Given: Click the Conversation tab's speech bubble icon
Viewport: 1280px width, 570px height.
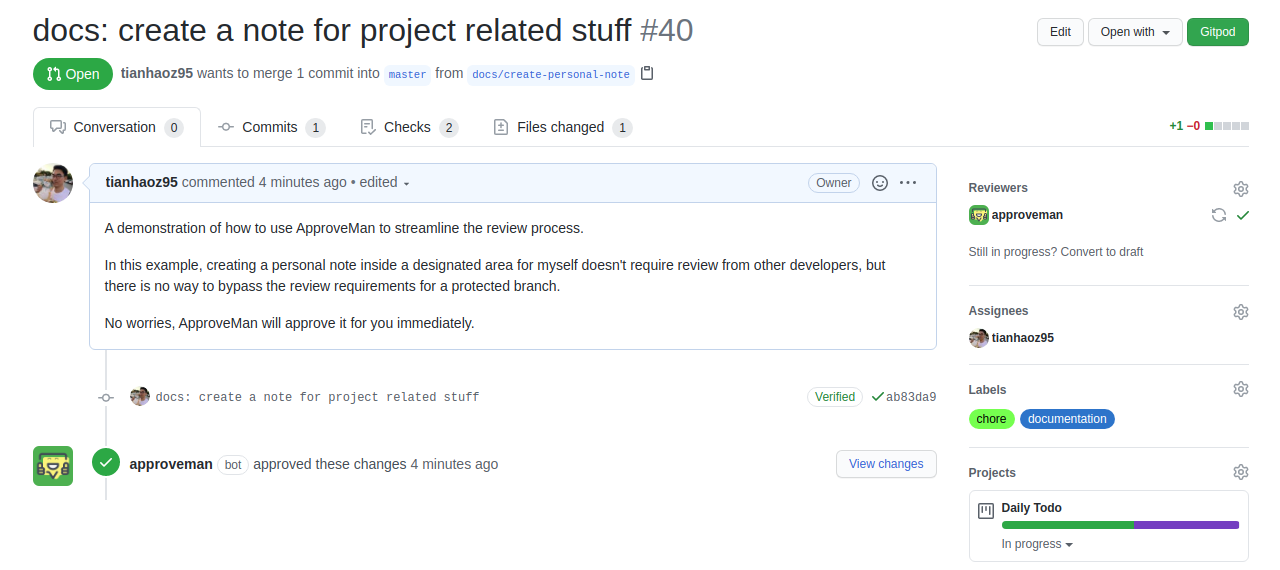Looking at the screenshot, I should coord(58,127).
